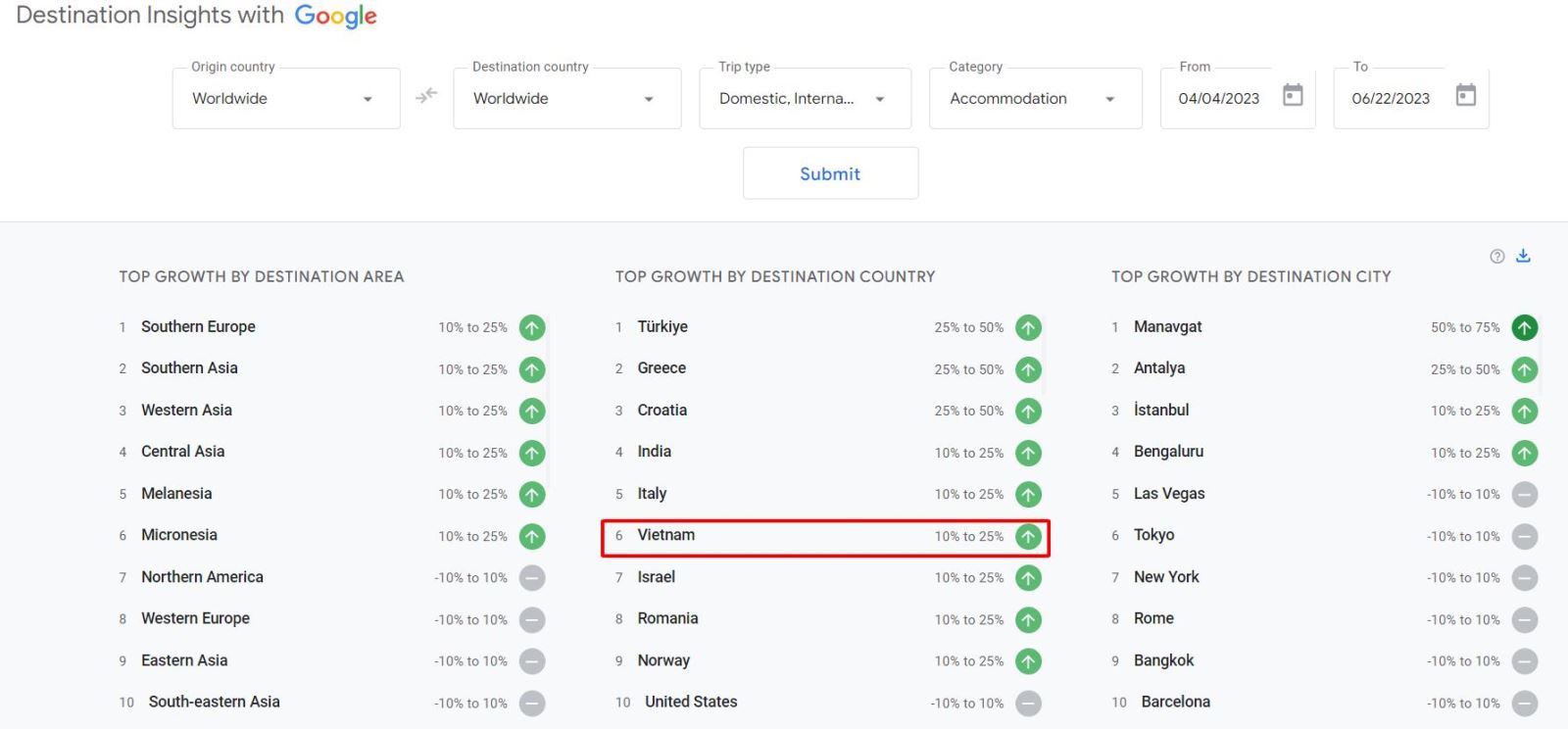Click the From date field 04/04/2023

pyautogui.click(x=1218, y=99)
